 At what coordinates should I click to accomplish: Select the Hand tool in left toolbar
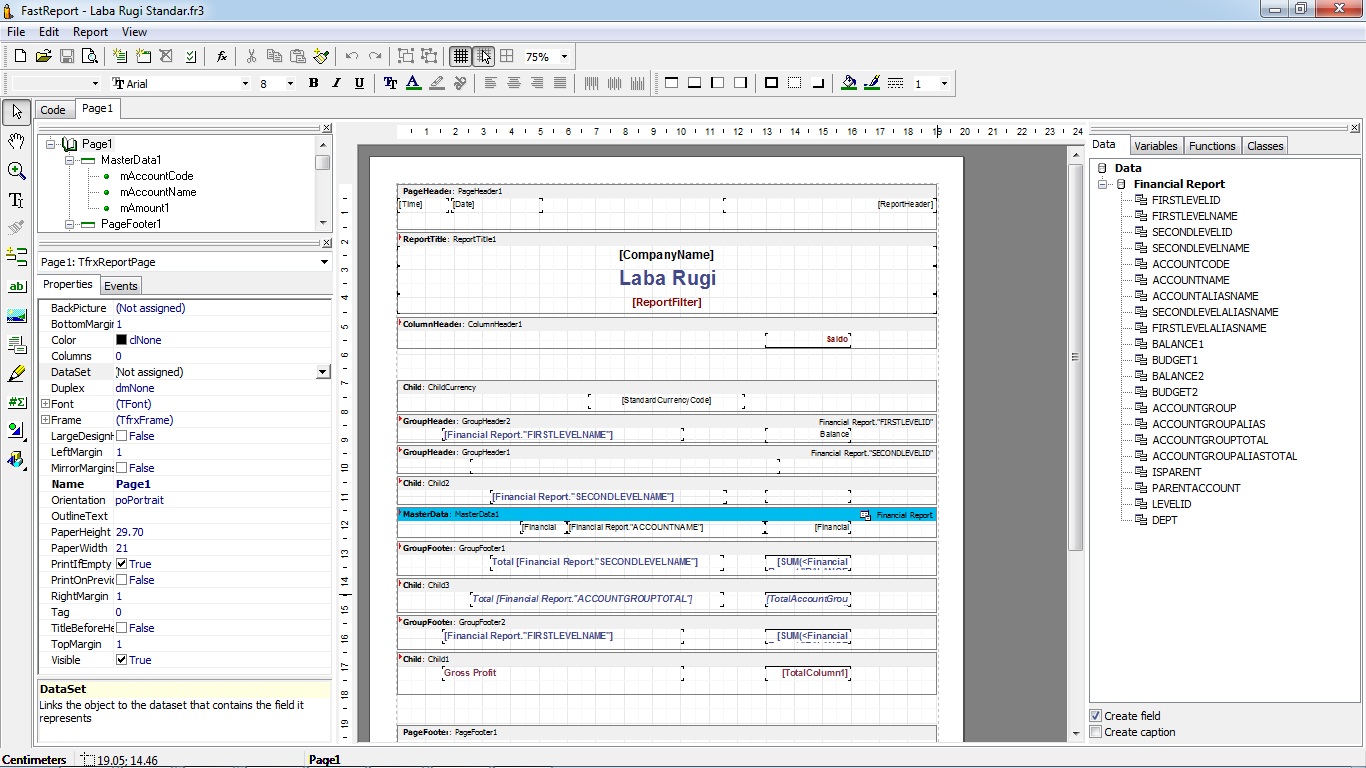coord(16,142)
